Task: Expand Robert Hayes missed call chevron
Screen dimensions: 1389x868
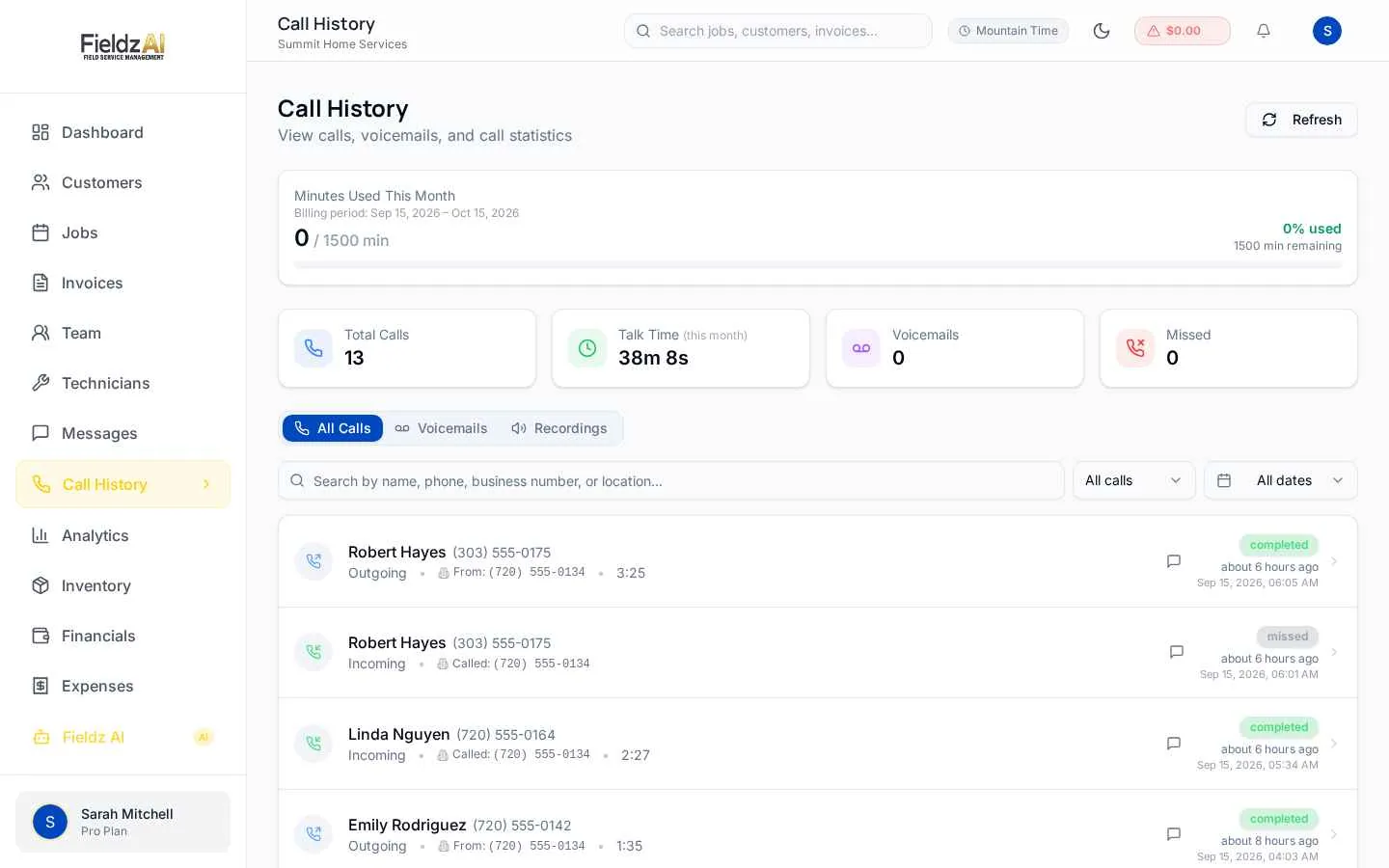Action: (1335, 652)
